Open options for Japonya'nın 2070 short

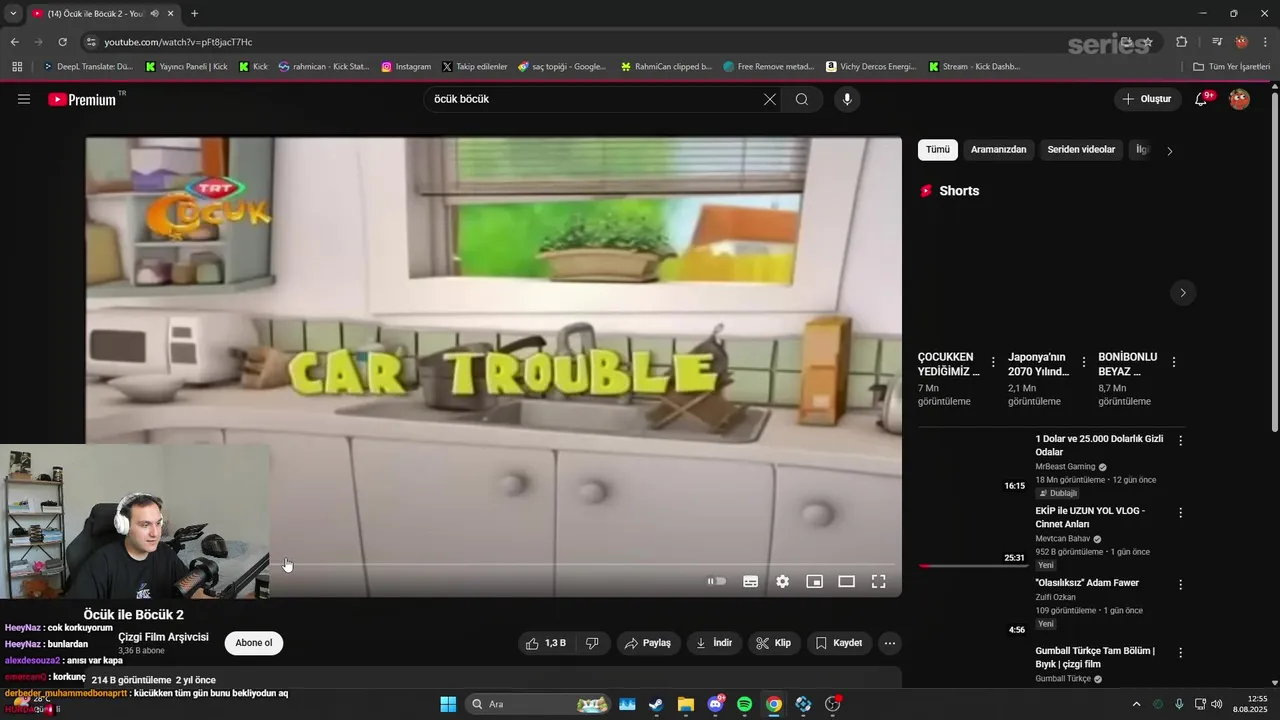[1083, 362]
